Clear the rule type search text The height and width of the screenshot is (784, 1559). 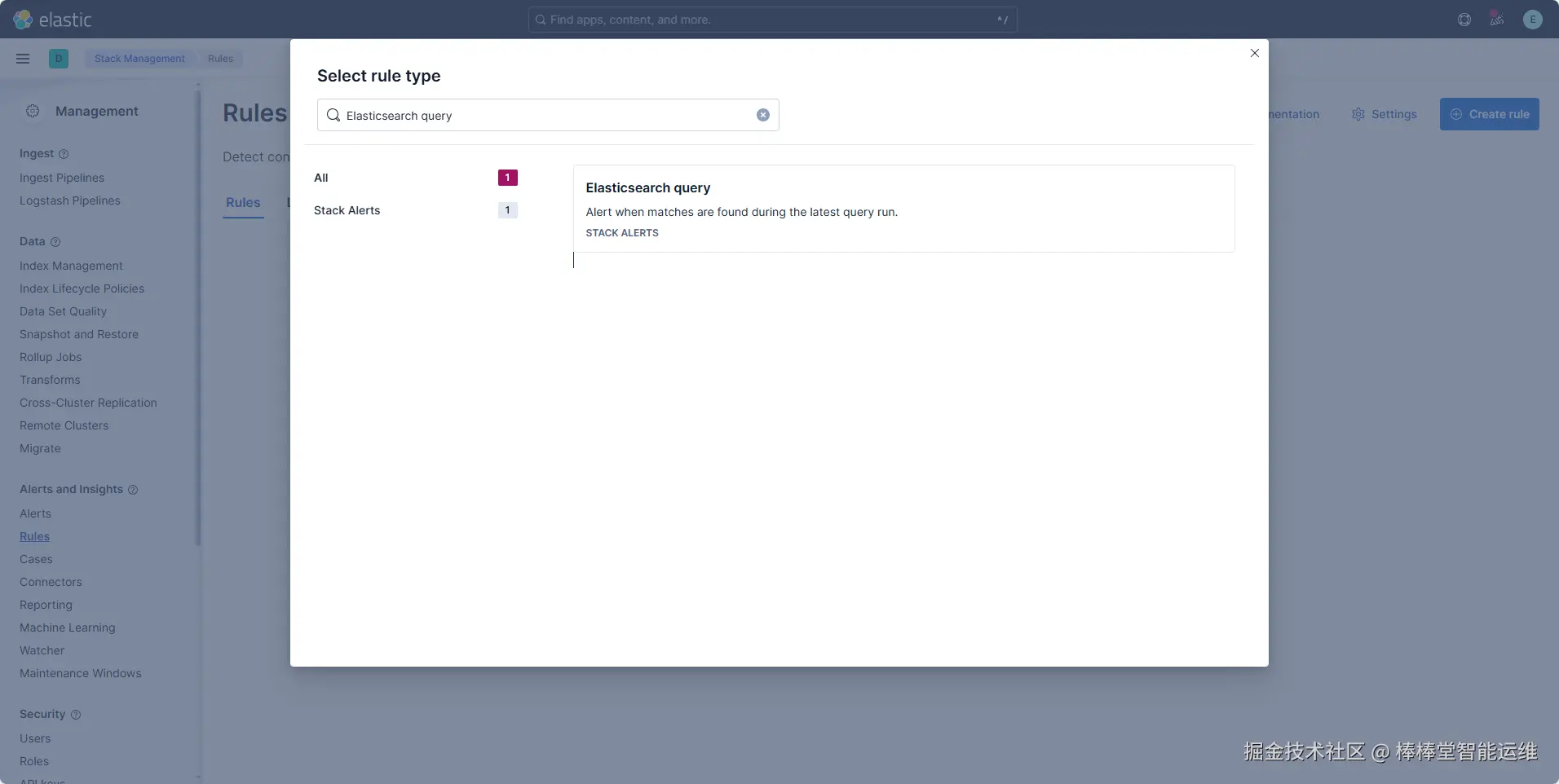(763, 115)
